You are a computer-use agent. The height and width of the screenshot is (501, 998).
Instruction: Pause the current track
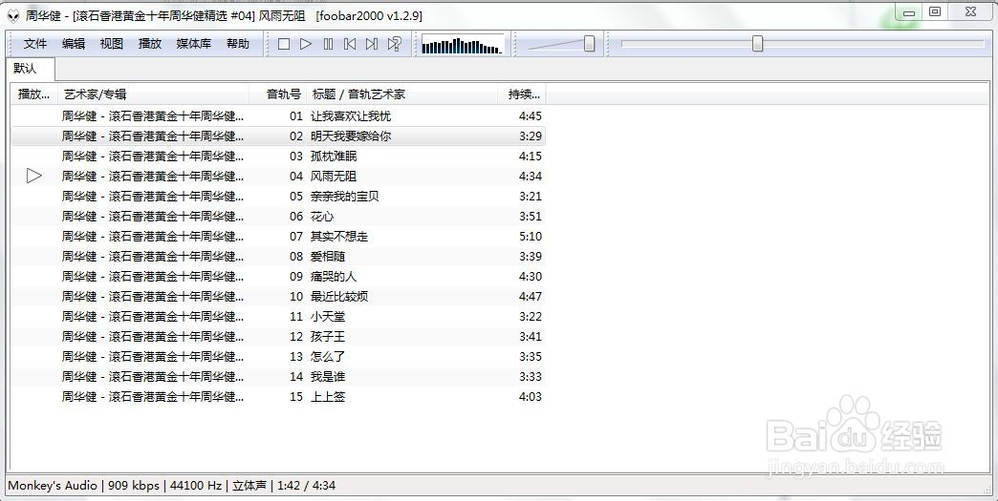(x=328, y=44)
